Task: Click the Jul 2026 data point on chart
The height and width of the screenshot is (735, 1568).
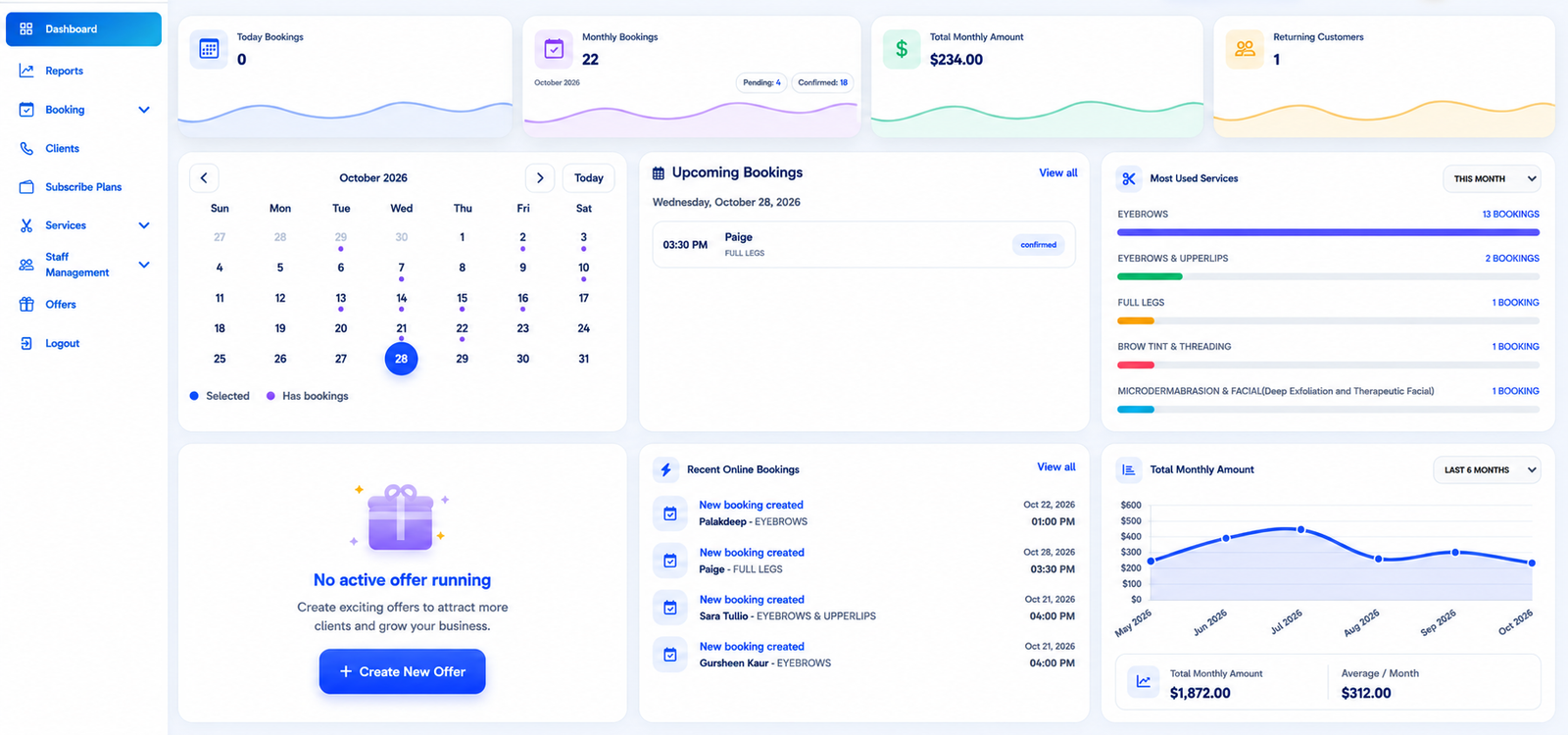Action: (1301, 529)
